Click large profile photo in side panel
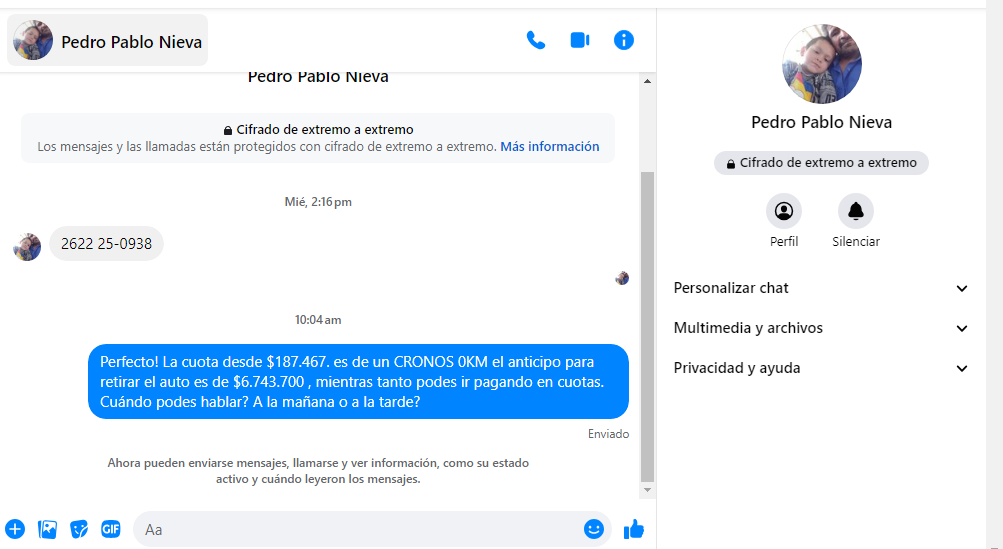This screenshot has height=549, width=1003. (821, 64)
